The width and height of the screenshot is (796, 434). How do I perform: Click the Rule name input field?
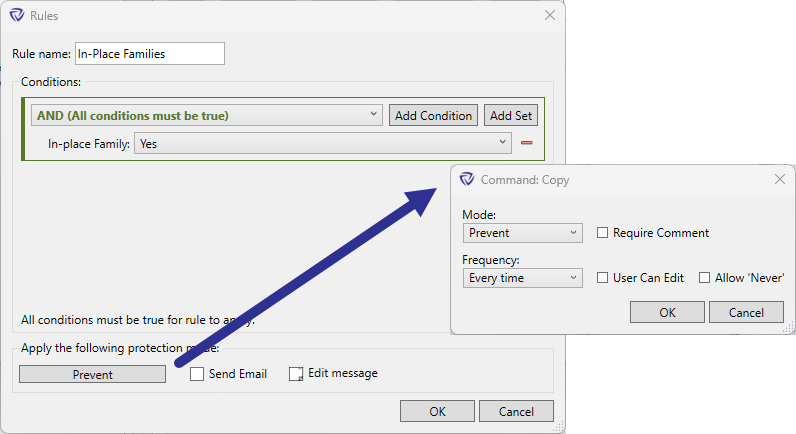click(150, 53)
